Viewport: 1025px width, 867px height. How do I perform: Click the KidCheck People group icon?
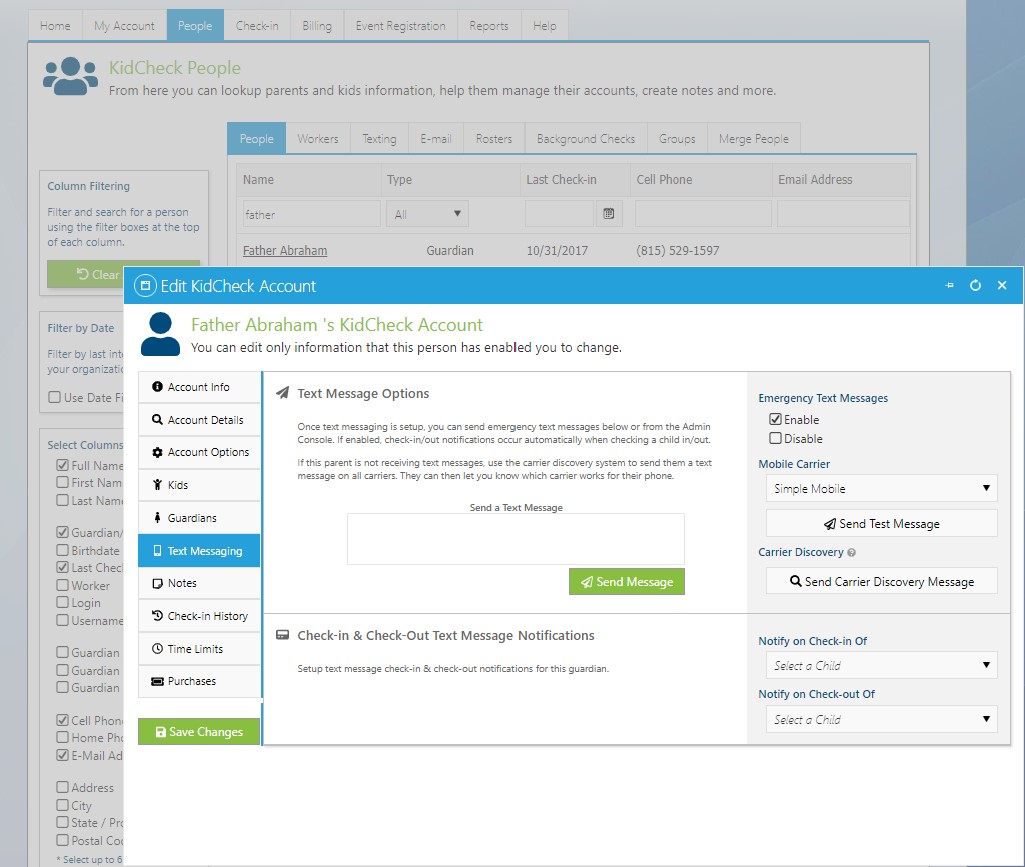[x=71, y=76]
